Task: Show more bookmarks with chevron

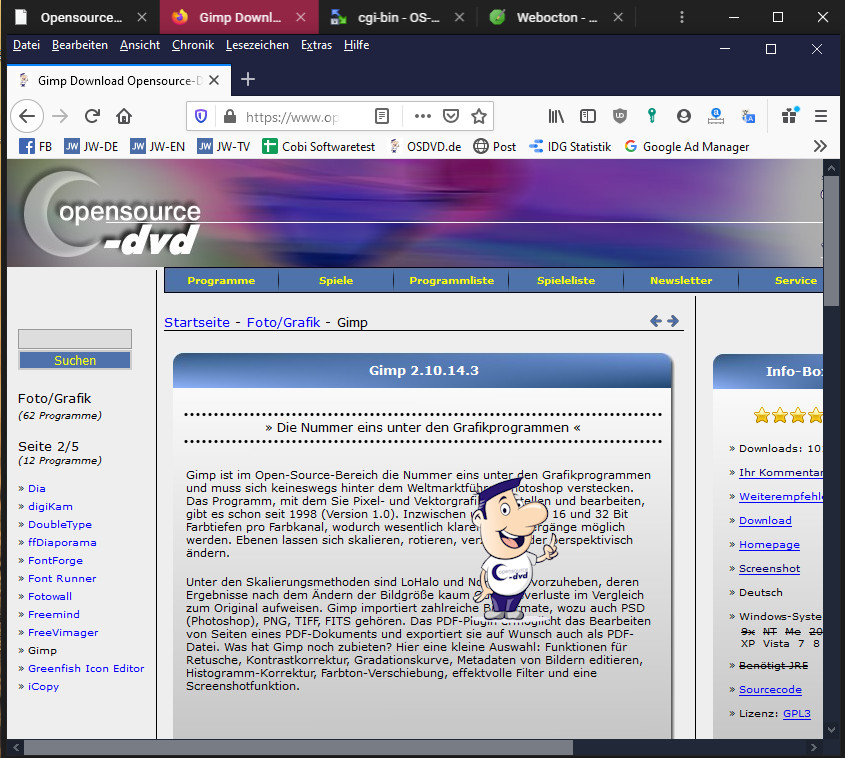Action: [x=820, y=146]
